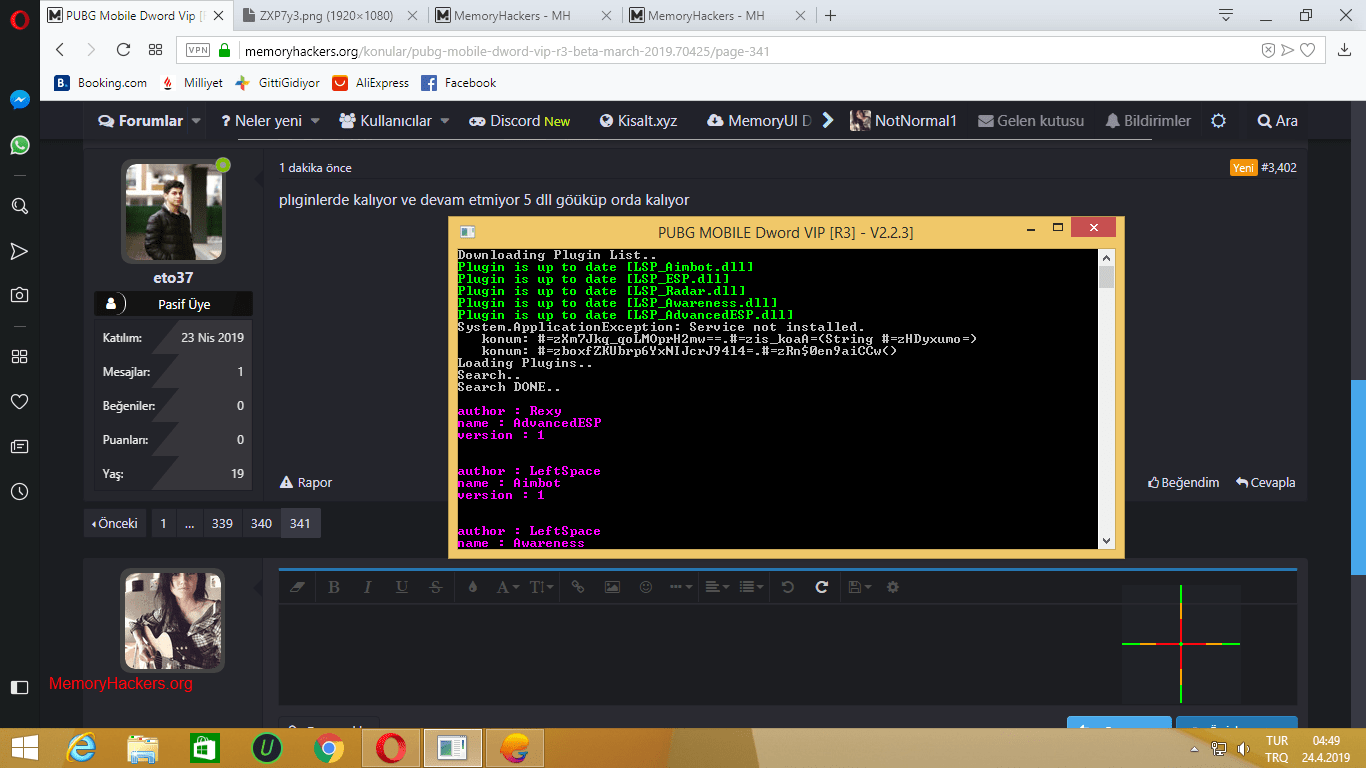Click the browser address bar URL

(507, 51)
